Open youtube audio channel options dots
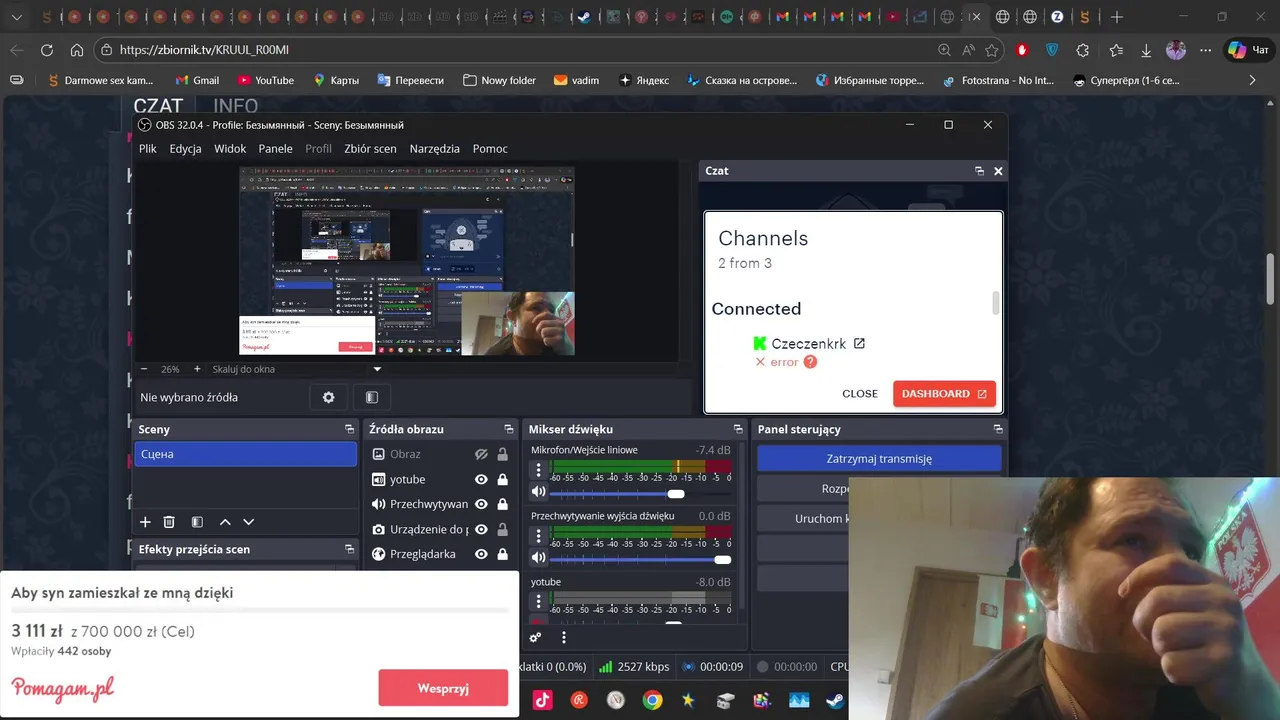 point(538,602)
